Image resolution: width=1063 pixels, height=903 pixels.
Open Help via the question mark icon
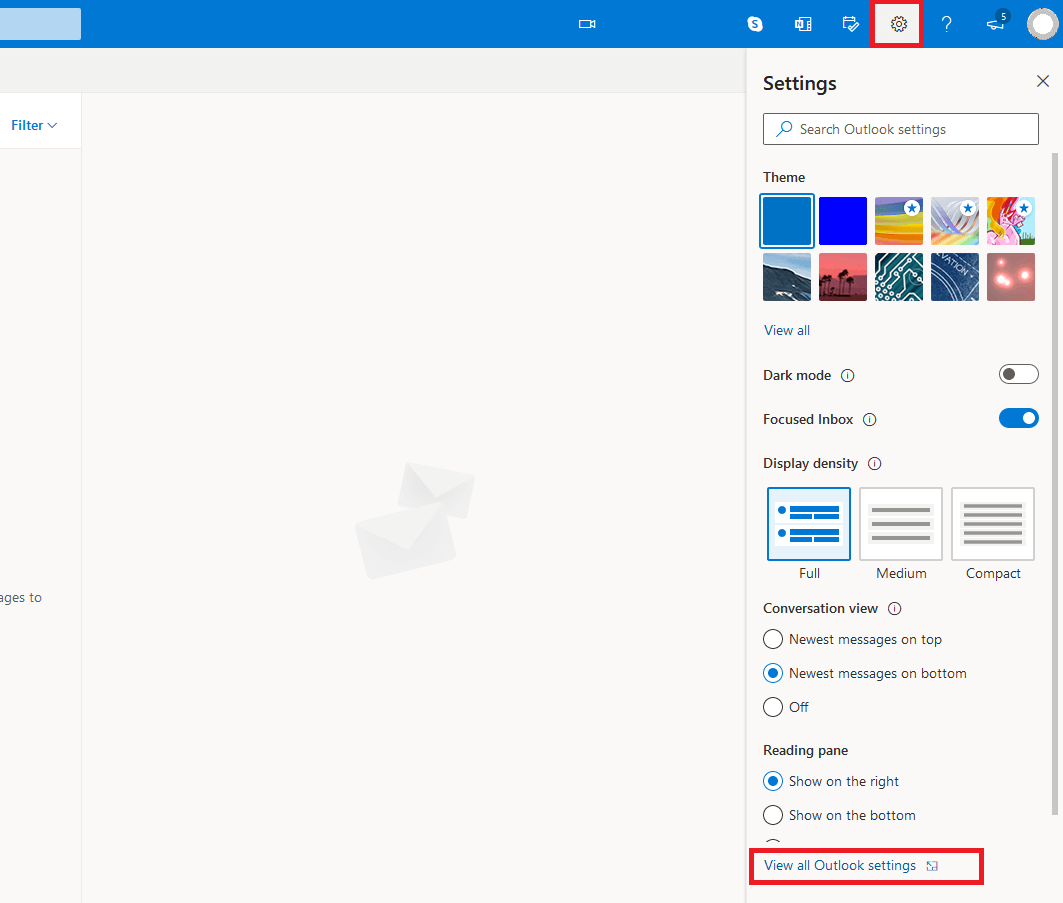946,24
